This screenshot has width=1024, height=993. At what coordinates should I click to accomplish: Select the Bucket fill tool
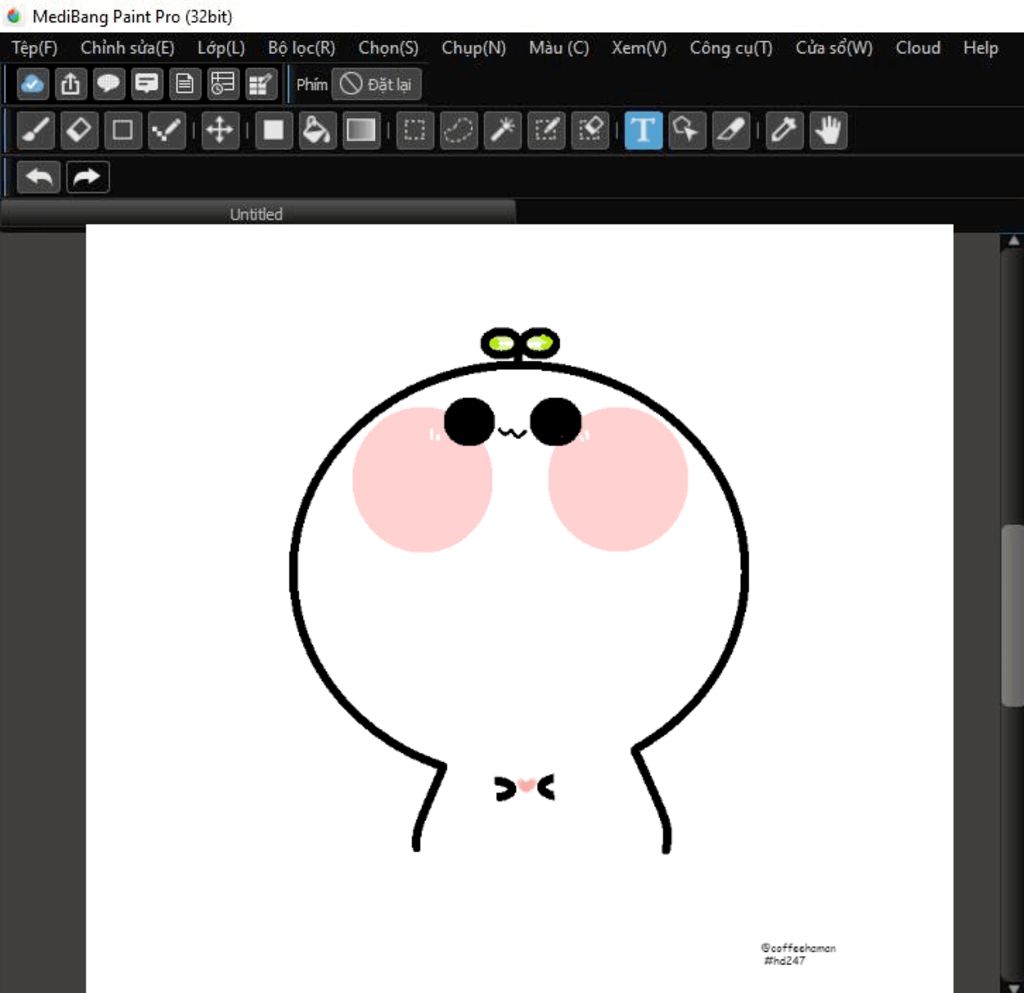click(317, 131)
